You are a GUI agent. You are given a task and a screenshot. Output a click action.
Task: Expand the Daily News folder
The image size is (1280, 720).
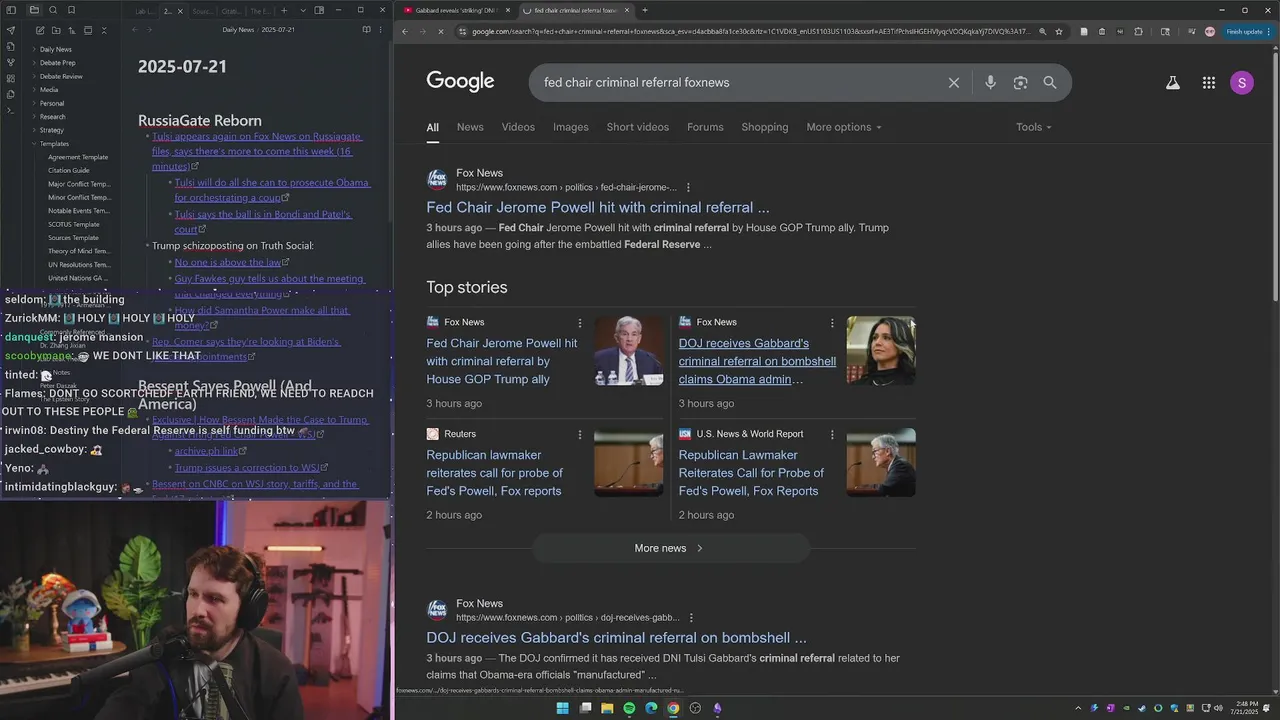(55, 49)
